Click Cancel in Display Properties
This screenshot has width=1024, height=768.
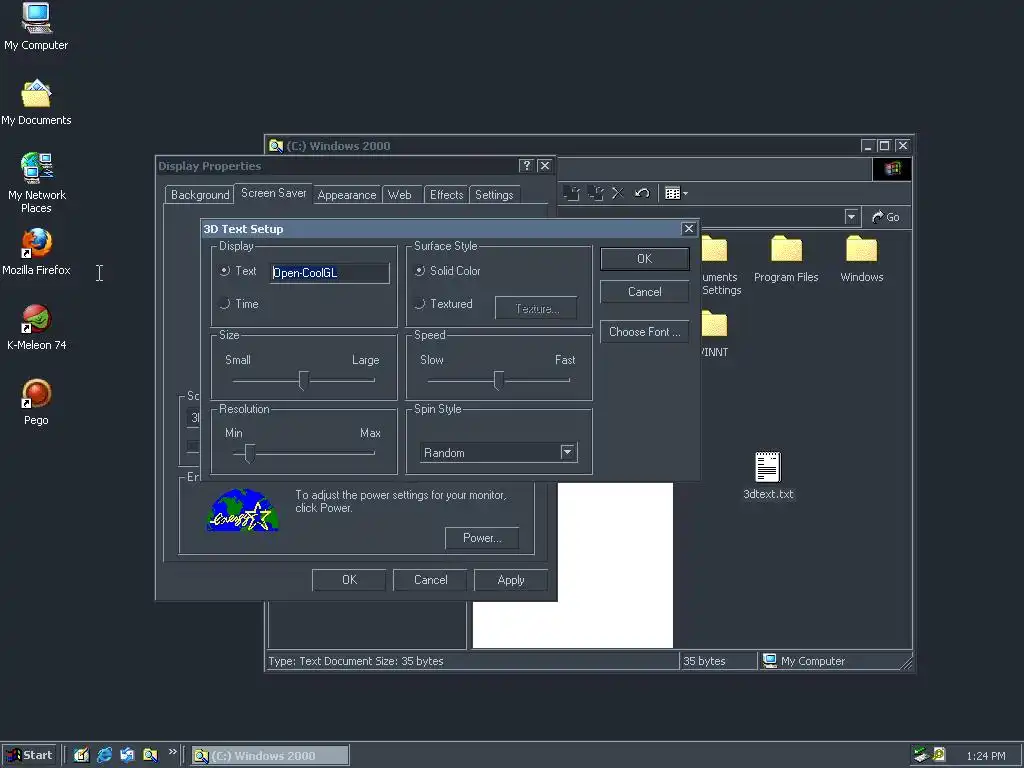(x=430, y=580)
